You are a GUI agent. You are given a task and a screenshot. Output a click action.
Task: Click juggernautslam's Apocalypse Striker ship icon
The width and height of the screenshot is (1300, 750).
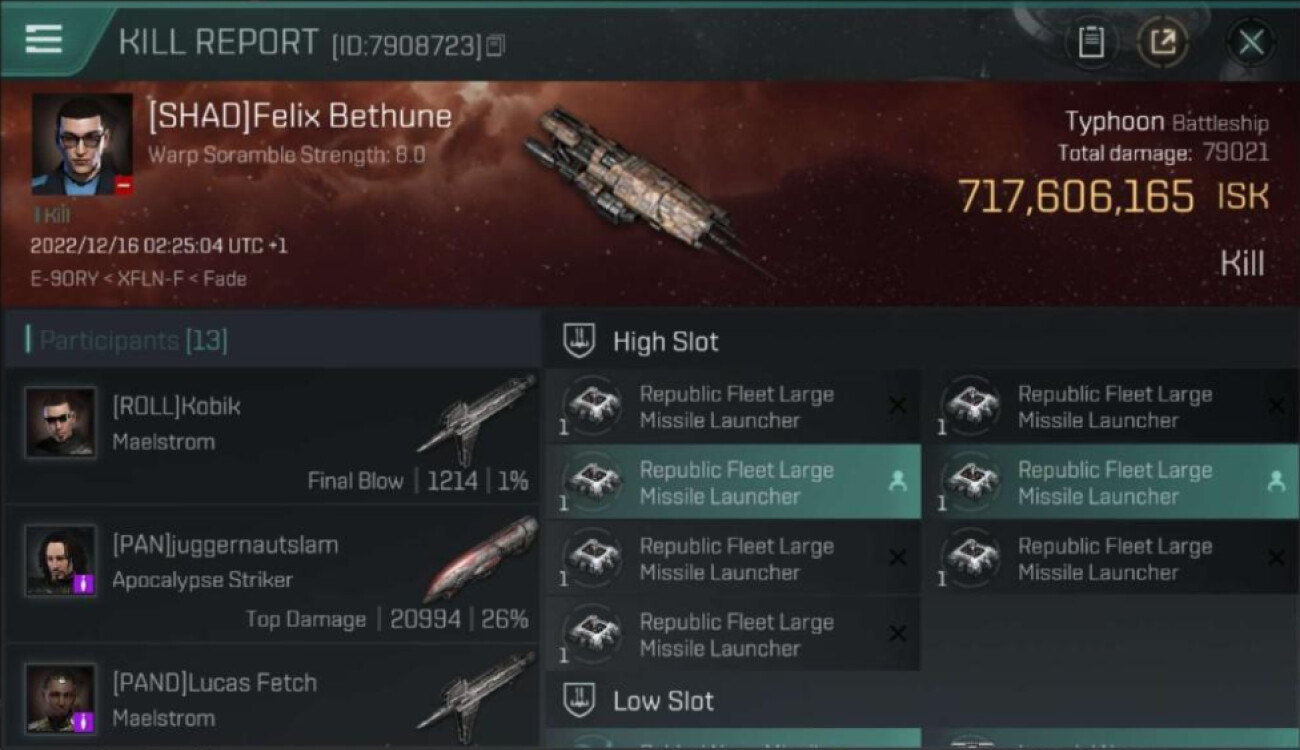[480, 560]
